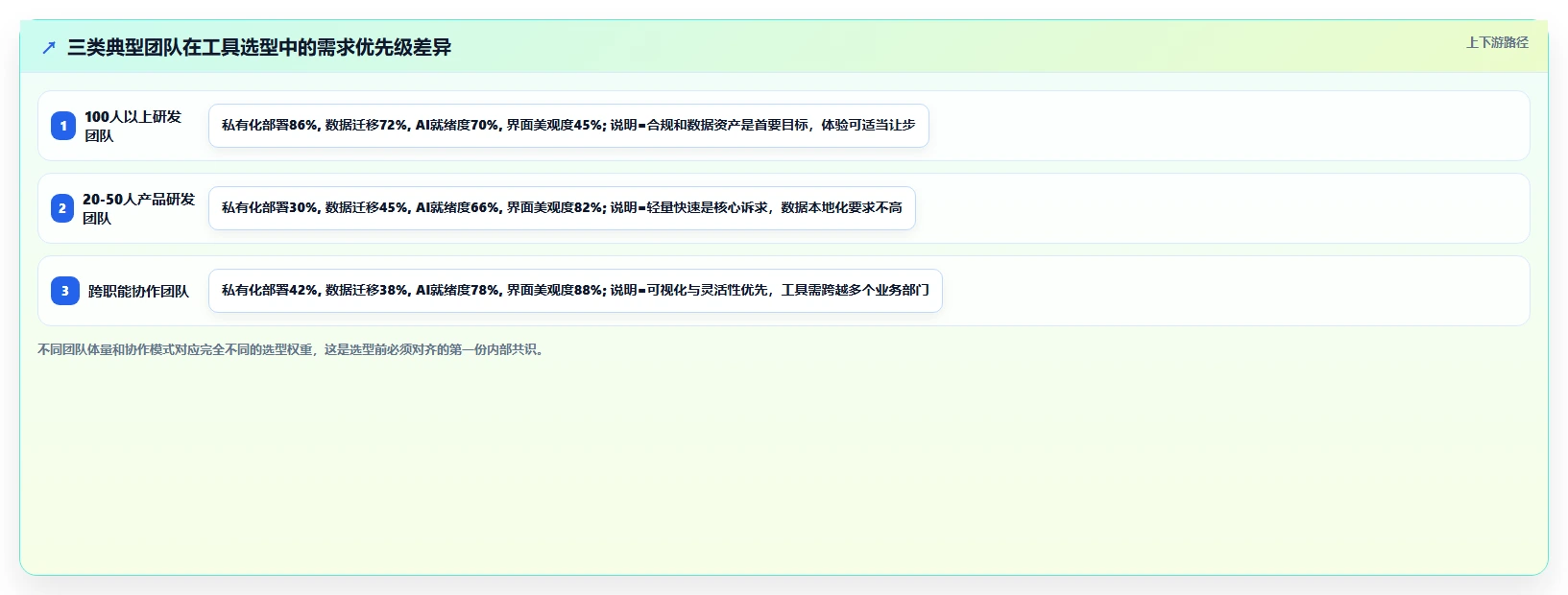Select the 跨职能协作团队 label

[x=138, y=291]
